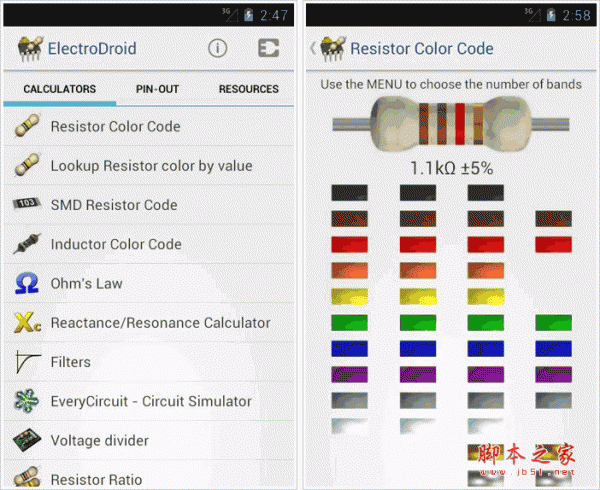Tap the Xc reactance icon

pos(27,322)
